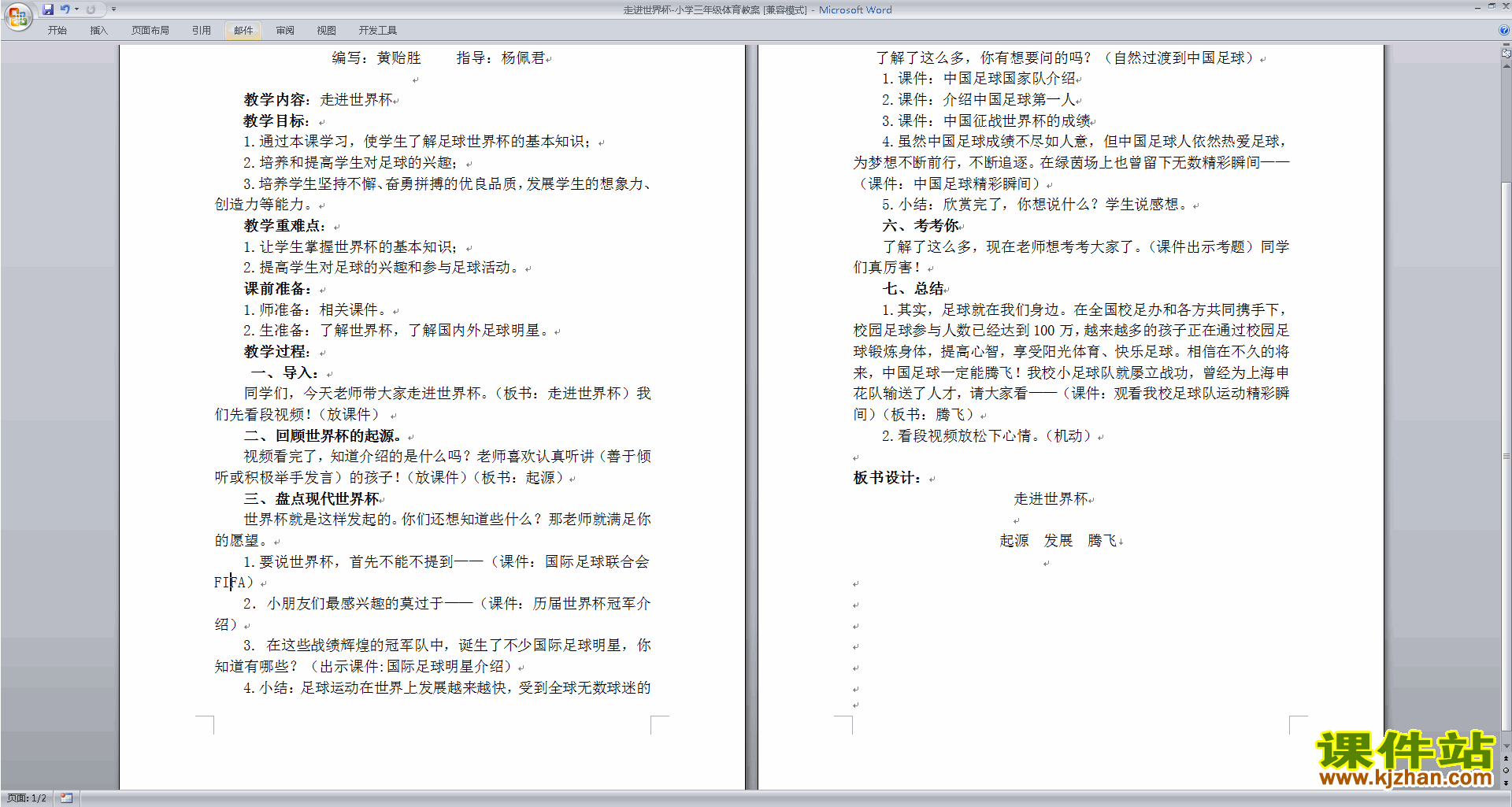This screenshot has width=1512, height=807.
Task: Click the split-window handle above the ruler button
Action: point(1506,45)
